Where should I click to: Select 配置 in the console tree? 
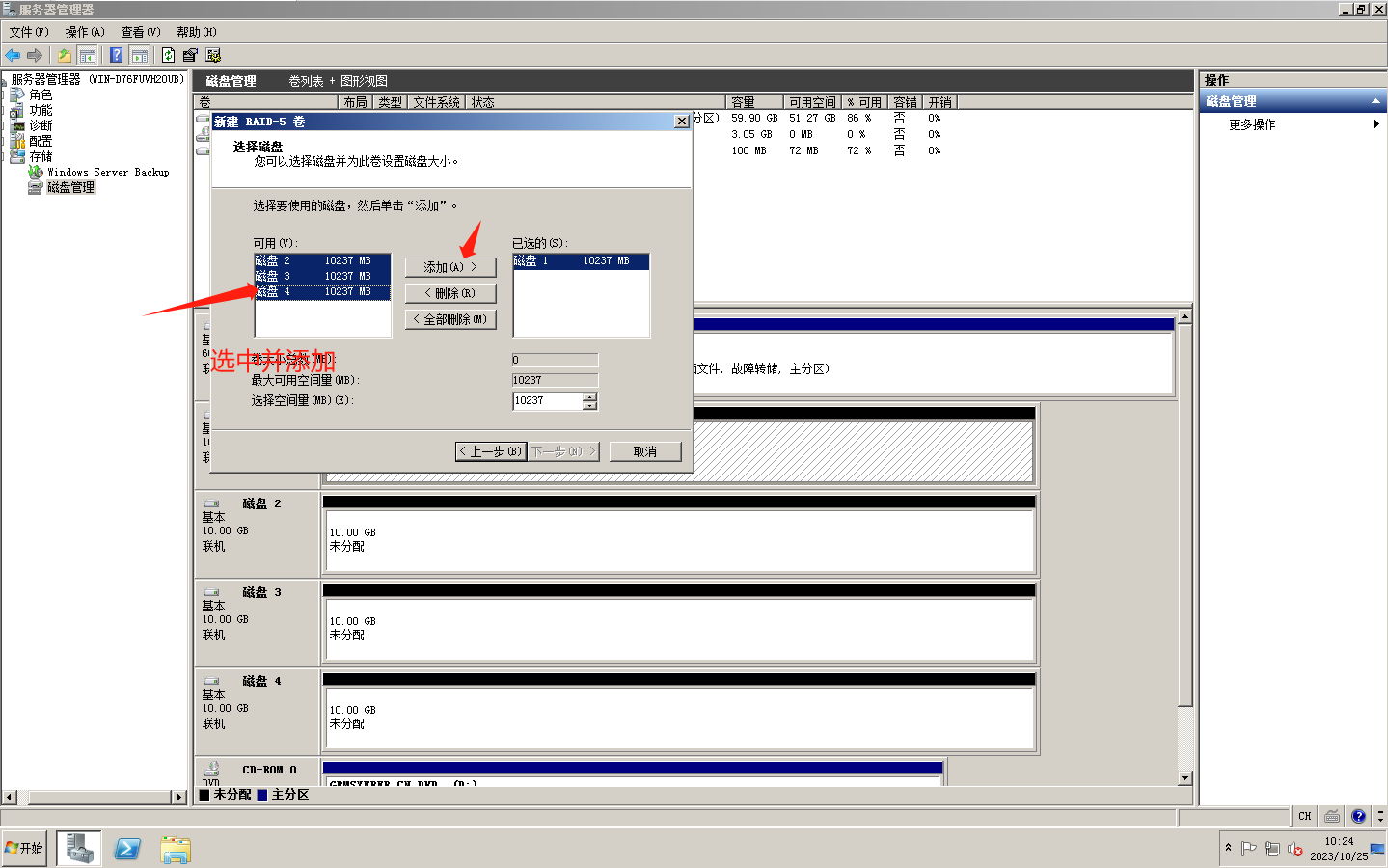[x=41, y=141]
